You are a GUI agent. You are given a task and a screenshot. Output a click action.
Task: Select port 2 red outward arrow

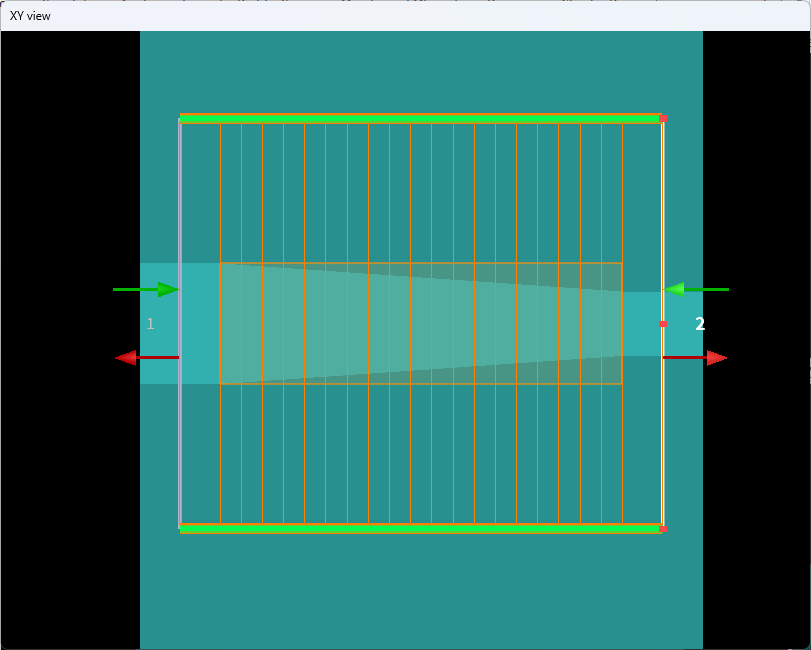click(x=695, y=357)
